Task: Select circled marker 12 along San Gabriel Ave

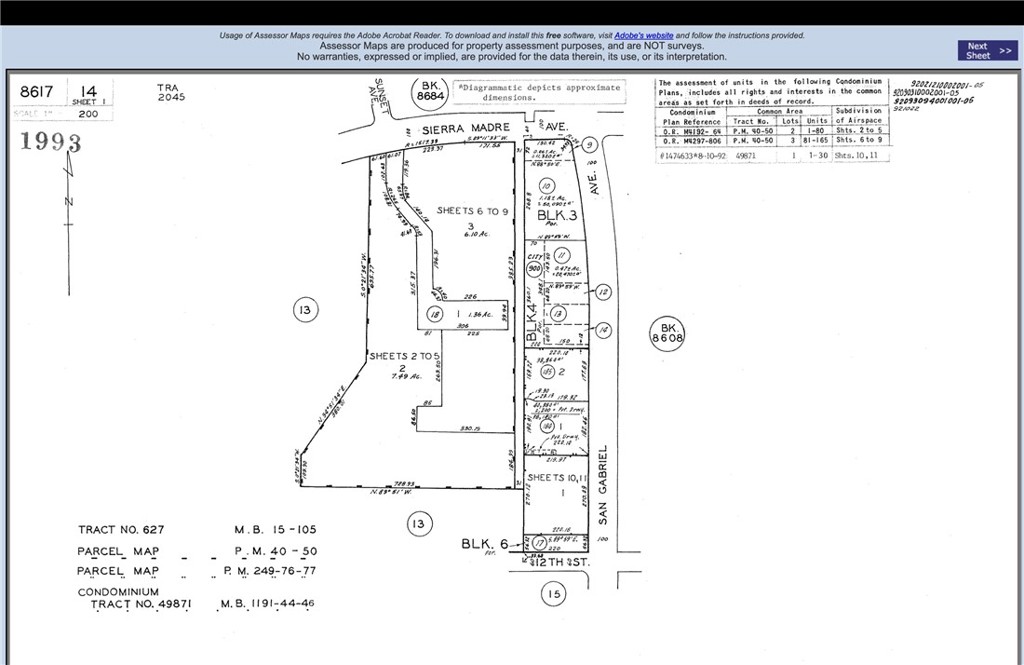Action: [x=602, y=292]
